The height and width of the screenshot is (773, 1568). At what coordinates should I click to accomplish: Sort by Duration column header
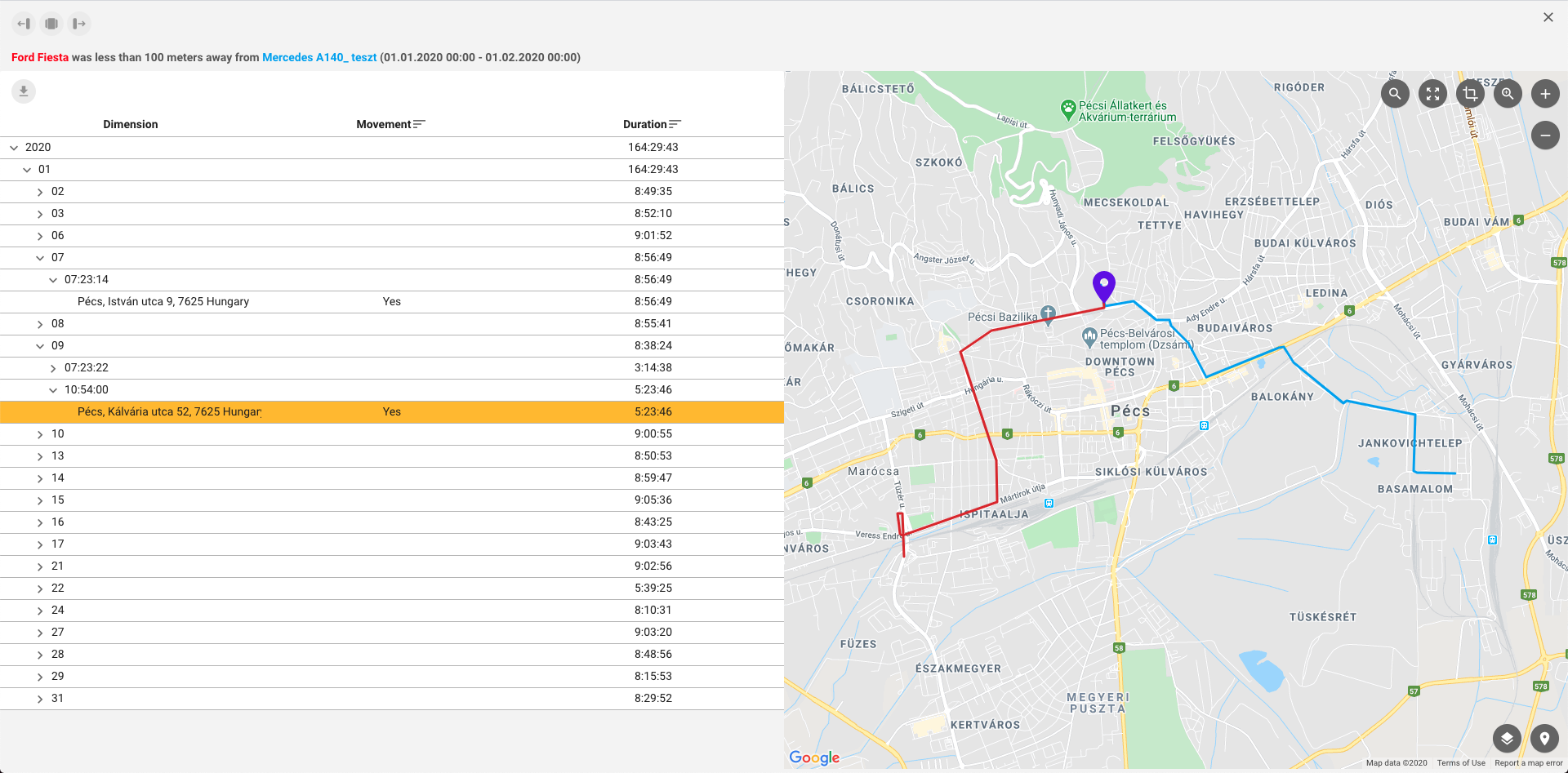tap(645, 125)
